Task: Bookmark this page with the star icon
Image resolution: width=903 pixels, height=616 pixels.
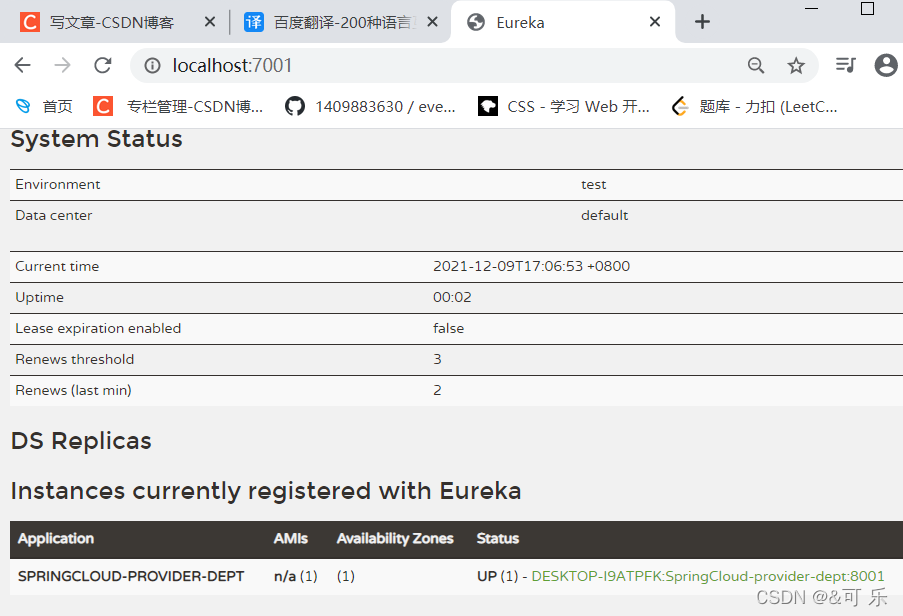Action: click(796, 66)
